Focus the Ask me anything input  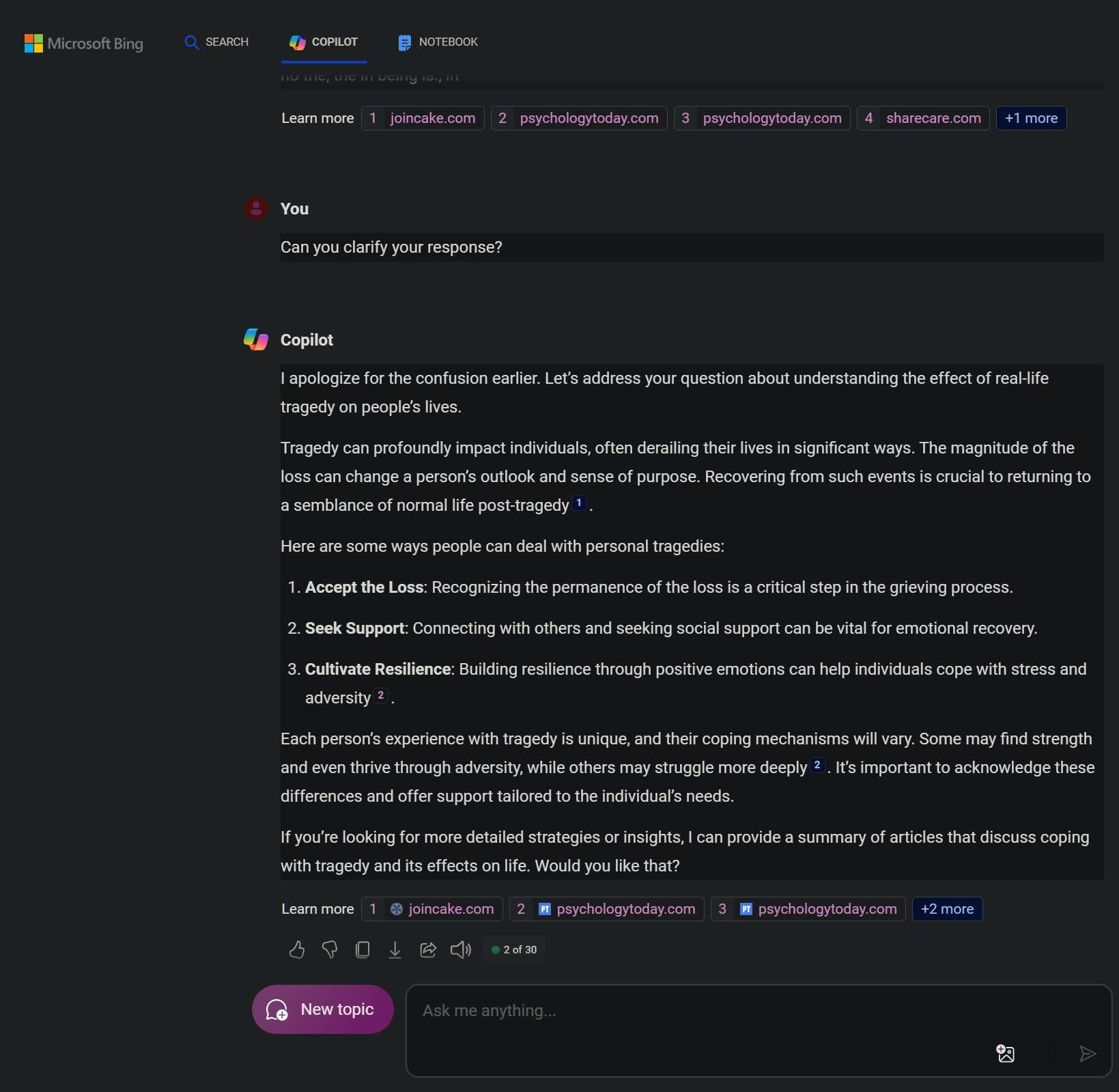point(696,1011)
